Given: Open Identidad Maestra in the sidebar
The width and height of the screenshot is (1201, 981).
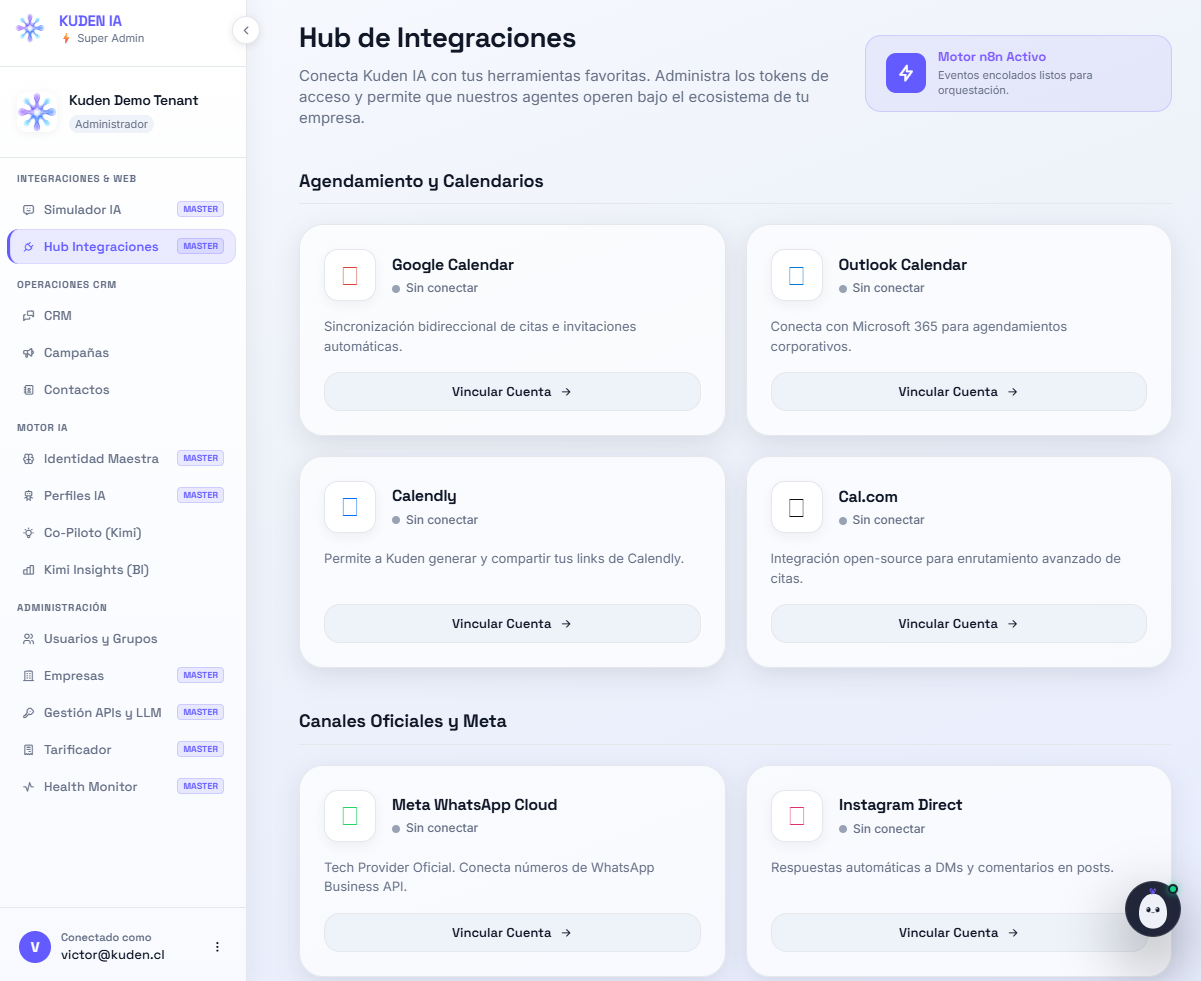Looking at the screenshot, I should 121,459.
